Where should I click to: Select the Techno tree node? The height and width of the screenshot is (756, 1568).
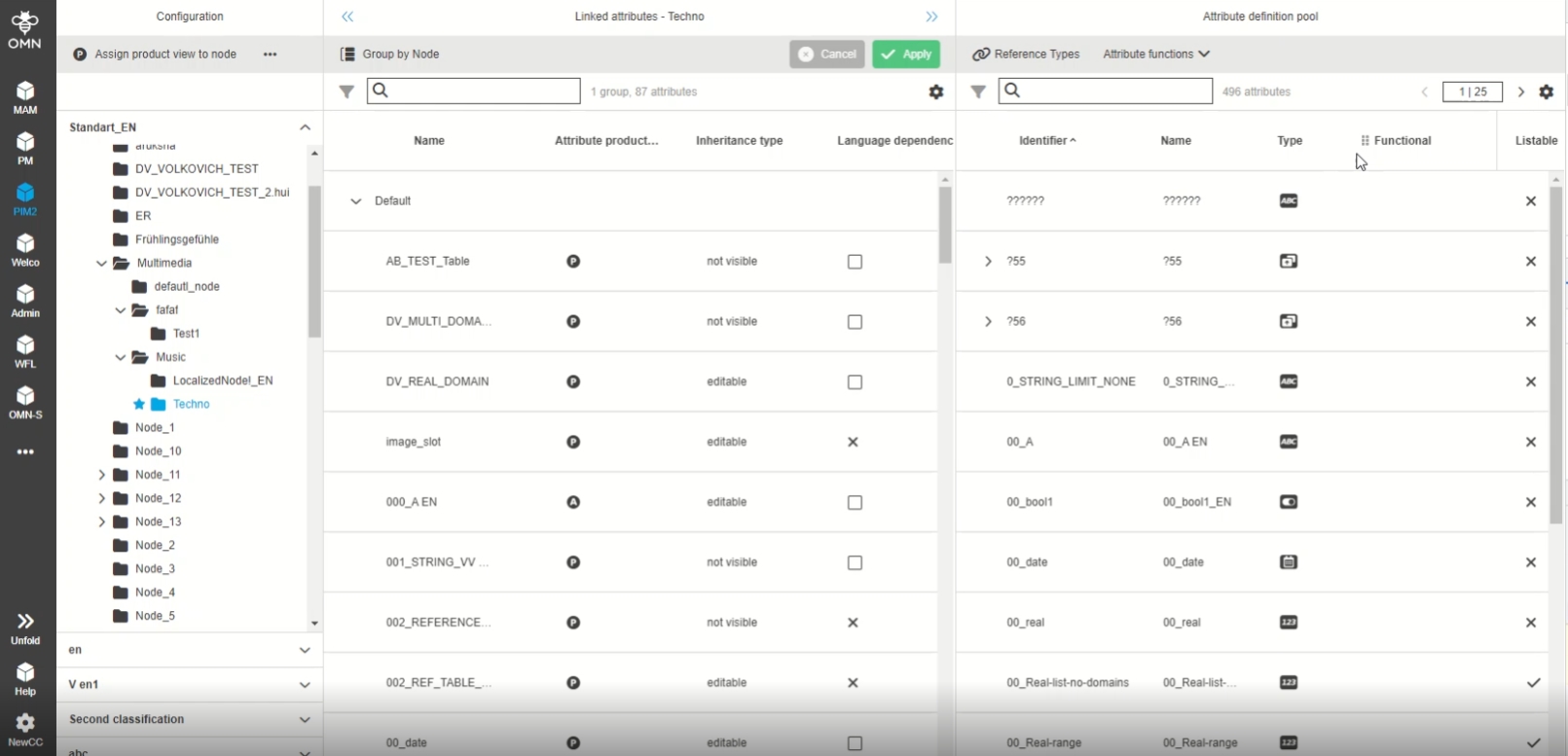point(191,405)
